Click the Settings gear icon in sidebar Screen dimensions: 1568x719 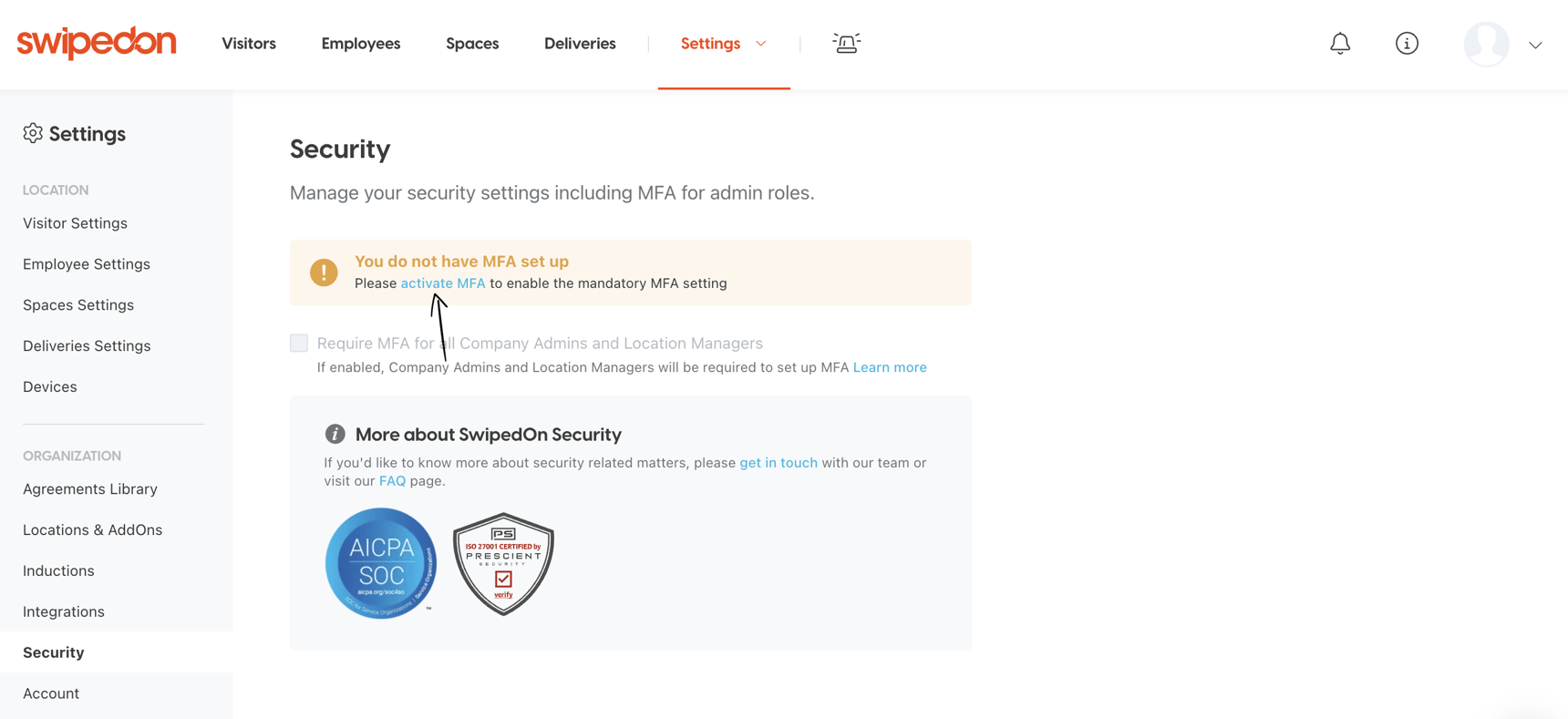(33, 133)
